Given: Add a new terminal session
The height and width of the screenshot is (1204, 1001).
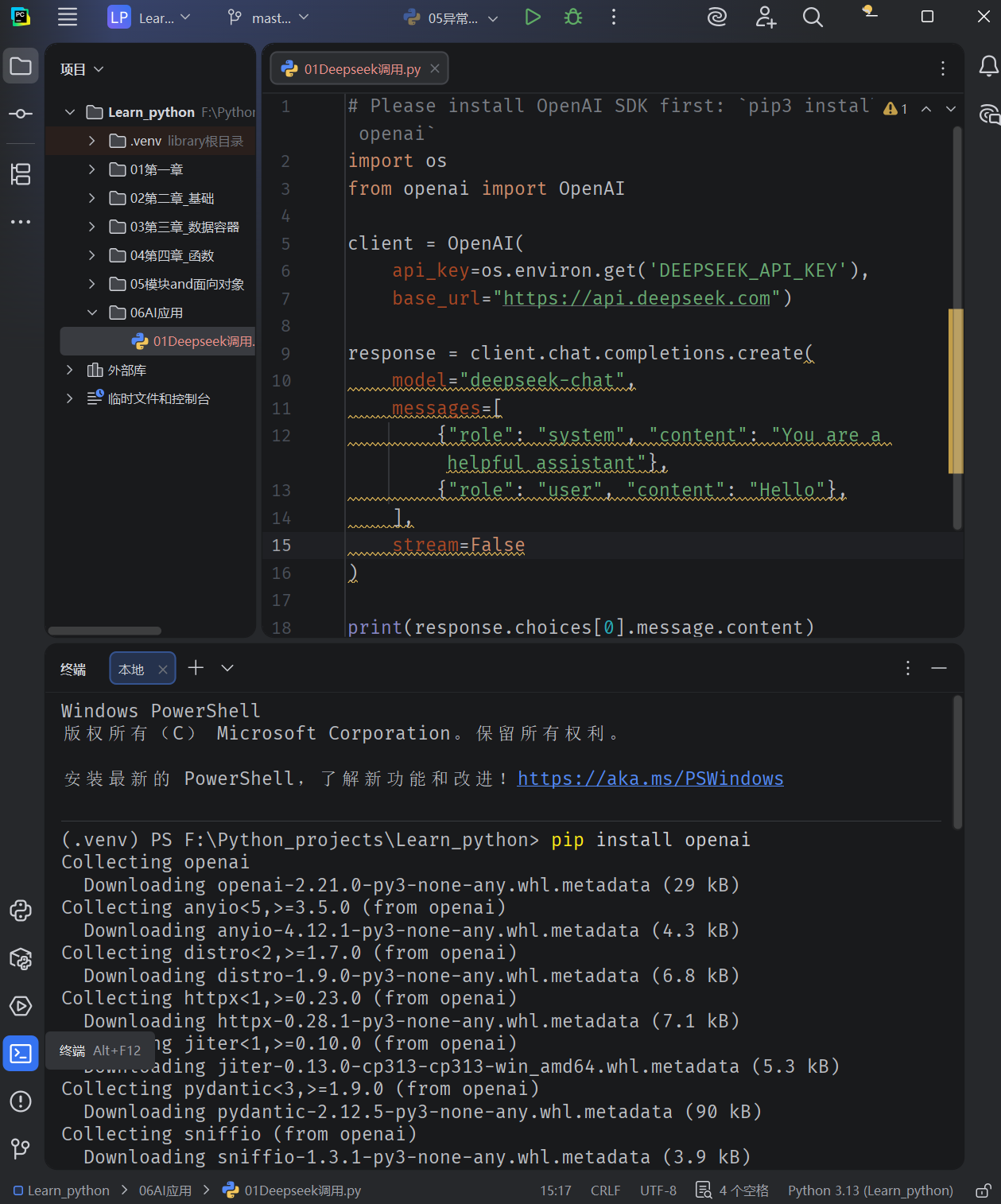Looking at the screenshot, I should click(x=196, y=668).
